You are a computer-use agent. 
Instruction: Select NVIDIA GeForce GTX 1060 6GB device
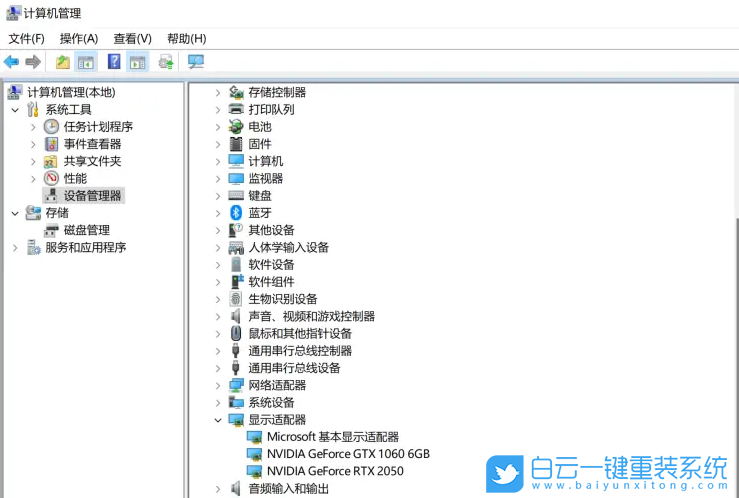click(348, 454)
